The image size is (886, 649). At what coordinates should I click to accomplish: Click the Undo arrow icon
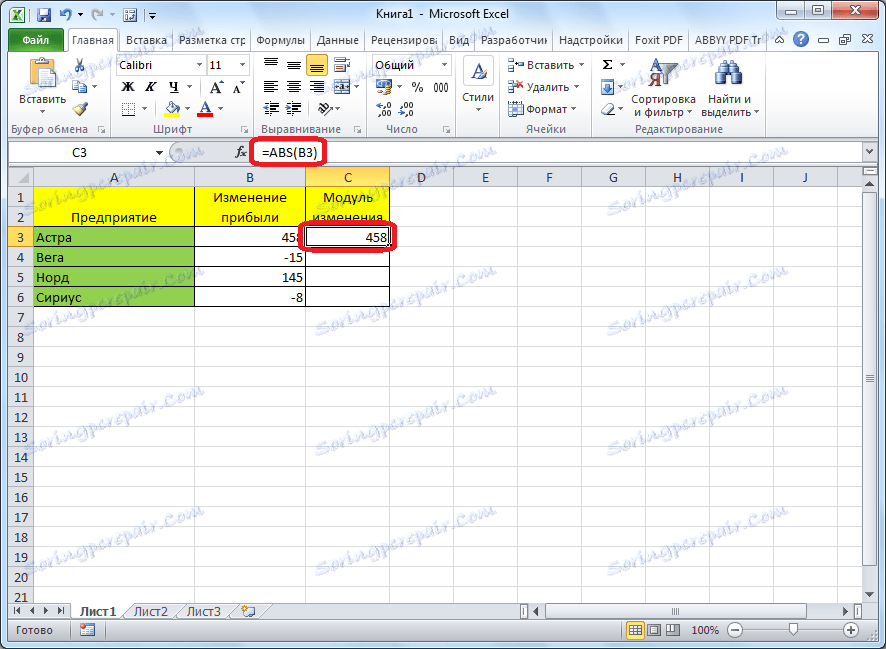(66, 15)
